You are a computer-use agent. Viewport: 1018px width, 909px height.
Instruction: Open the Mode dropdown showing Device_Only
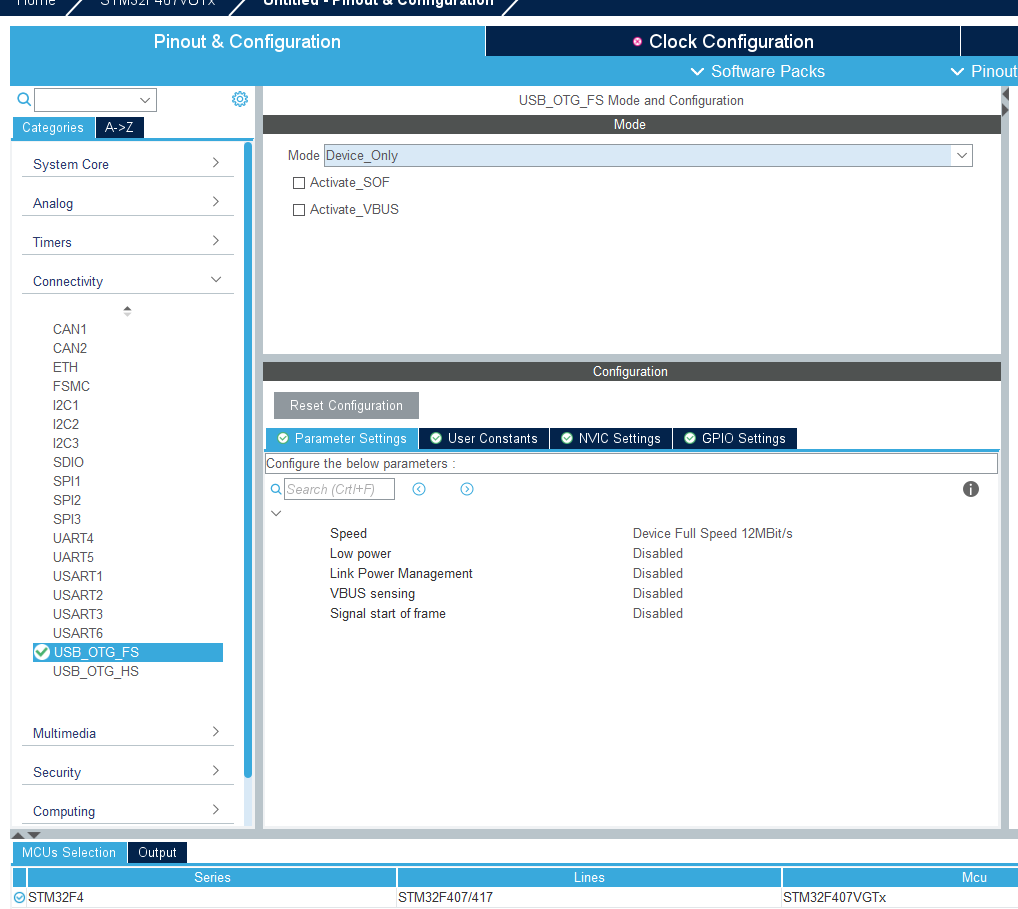[x=648, y=155]
